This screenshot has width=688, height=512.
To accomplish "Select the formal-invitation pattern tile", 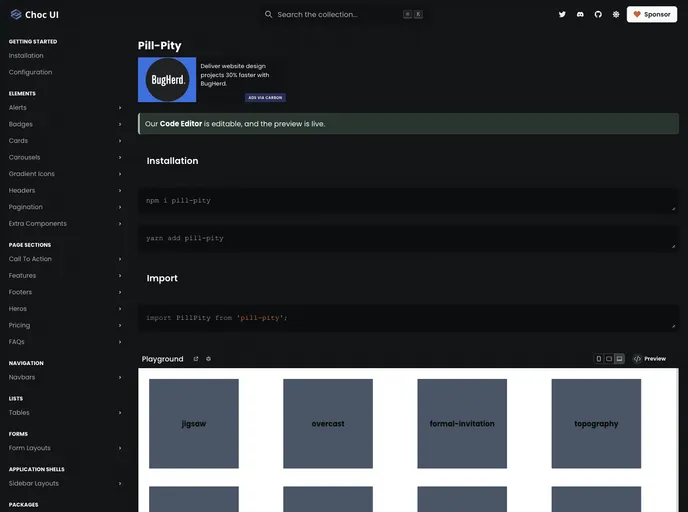I will coord(462,424).
